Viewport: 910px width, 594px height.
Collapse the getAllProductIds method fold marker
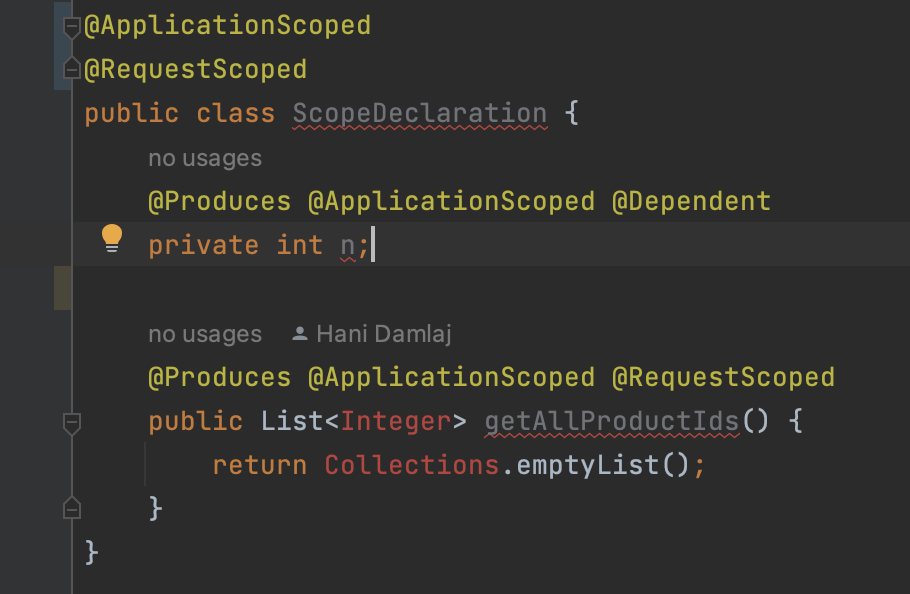pos(70,423)
